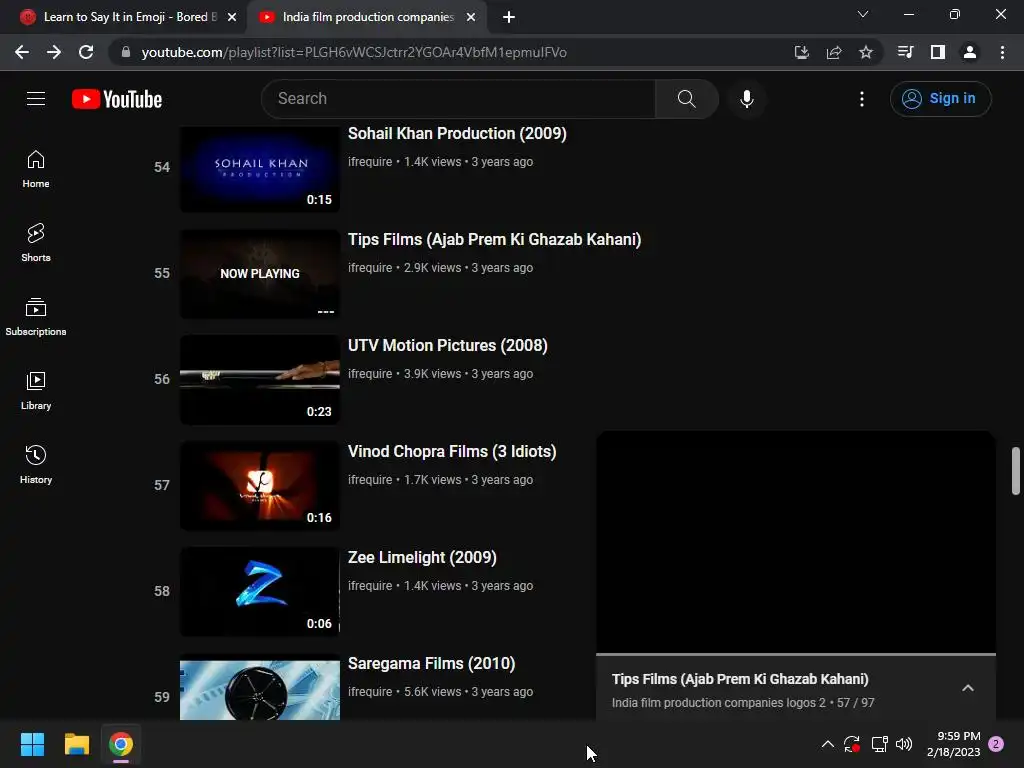The image size is (1024, 768).
Task: Open the Vinod Chopra Films (3 Idiots) title
Action: click(x=452, y=451)
